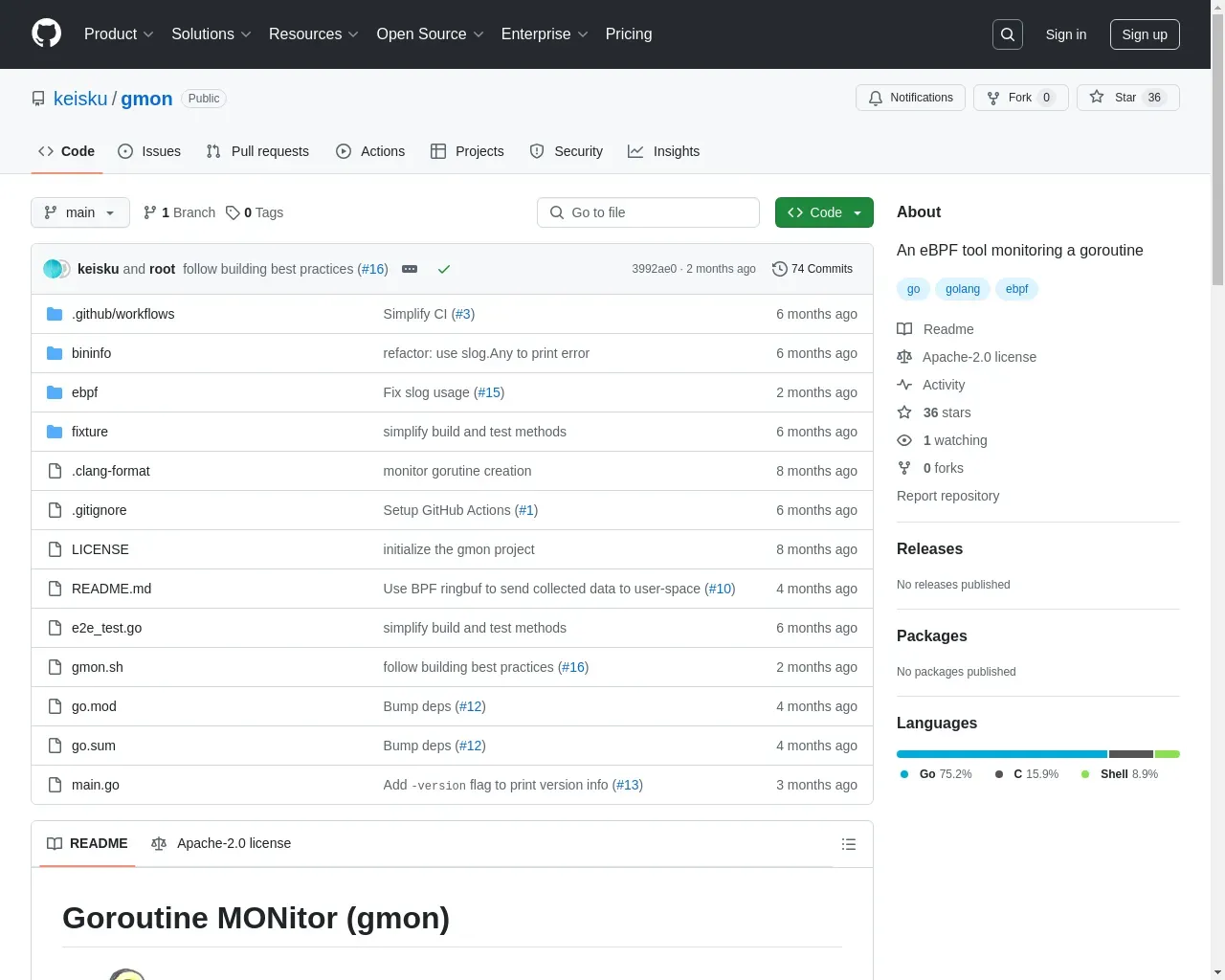Screen dimensions: 1225x980
Task: Expand the Open Source menu
Action: [431, 34]
